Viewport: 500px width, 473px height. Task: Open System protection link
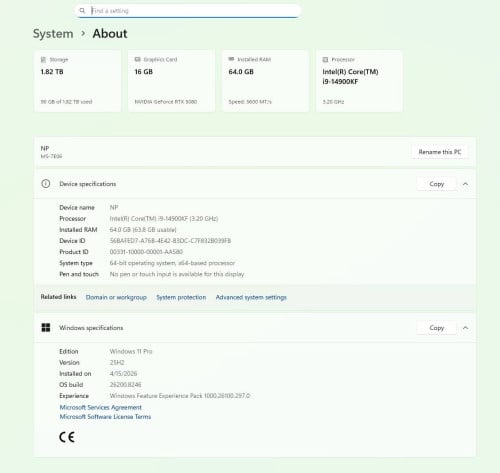[181, 297]
